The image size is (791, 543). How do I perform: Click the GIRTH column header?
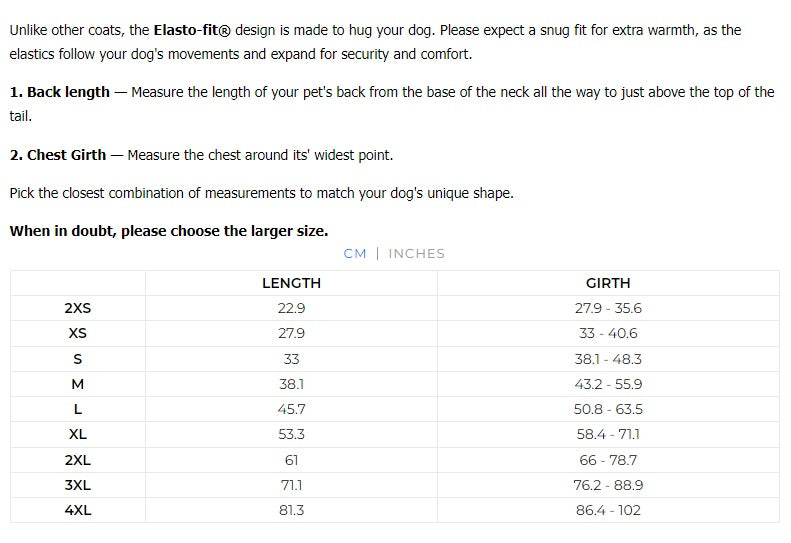coord(608,283)
